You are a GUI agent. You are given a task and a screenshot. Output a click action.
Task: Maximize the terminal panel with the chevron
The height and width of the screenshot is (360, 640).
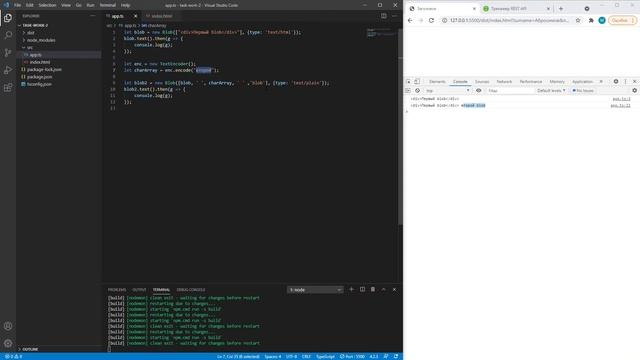(x=383, y=289)
